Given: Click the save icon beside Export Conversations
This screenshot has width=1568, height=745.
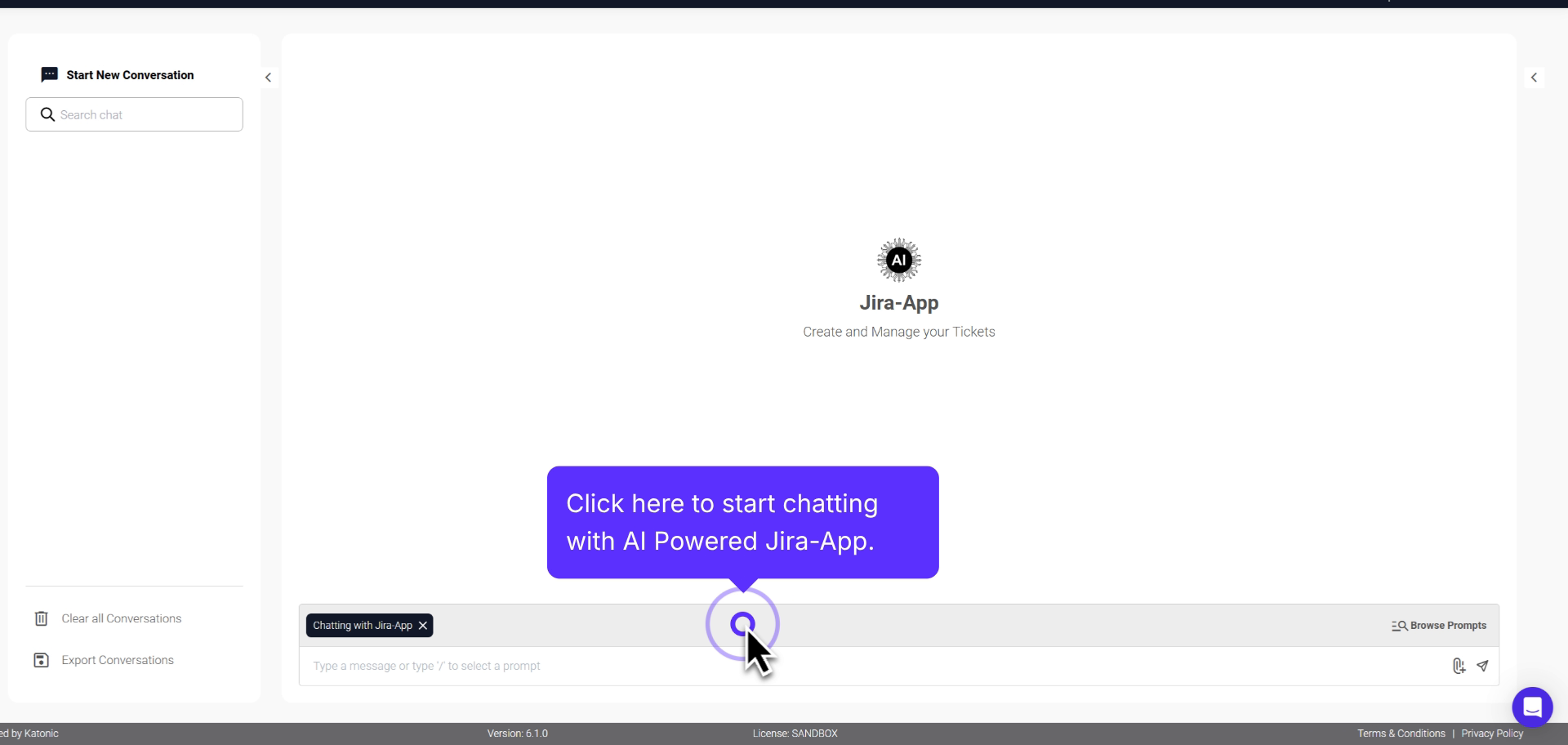Looking at the screenshot, I should coord(41,660).
